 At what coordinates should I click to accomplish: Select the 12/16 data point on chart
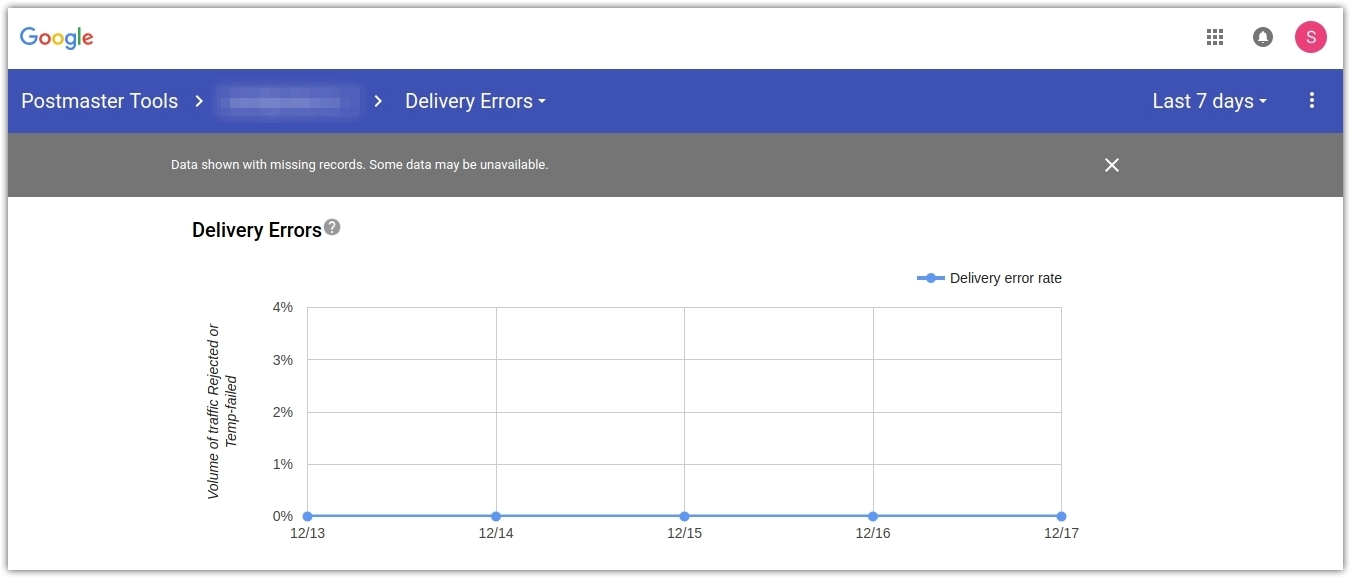point(873,516)
